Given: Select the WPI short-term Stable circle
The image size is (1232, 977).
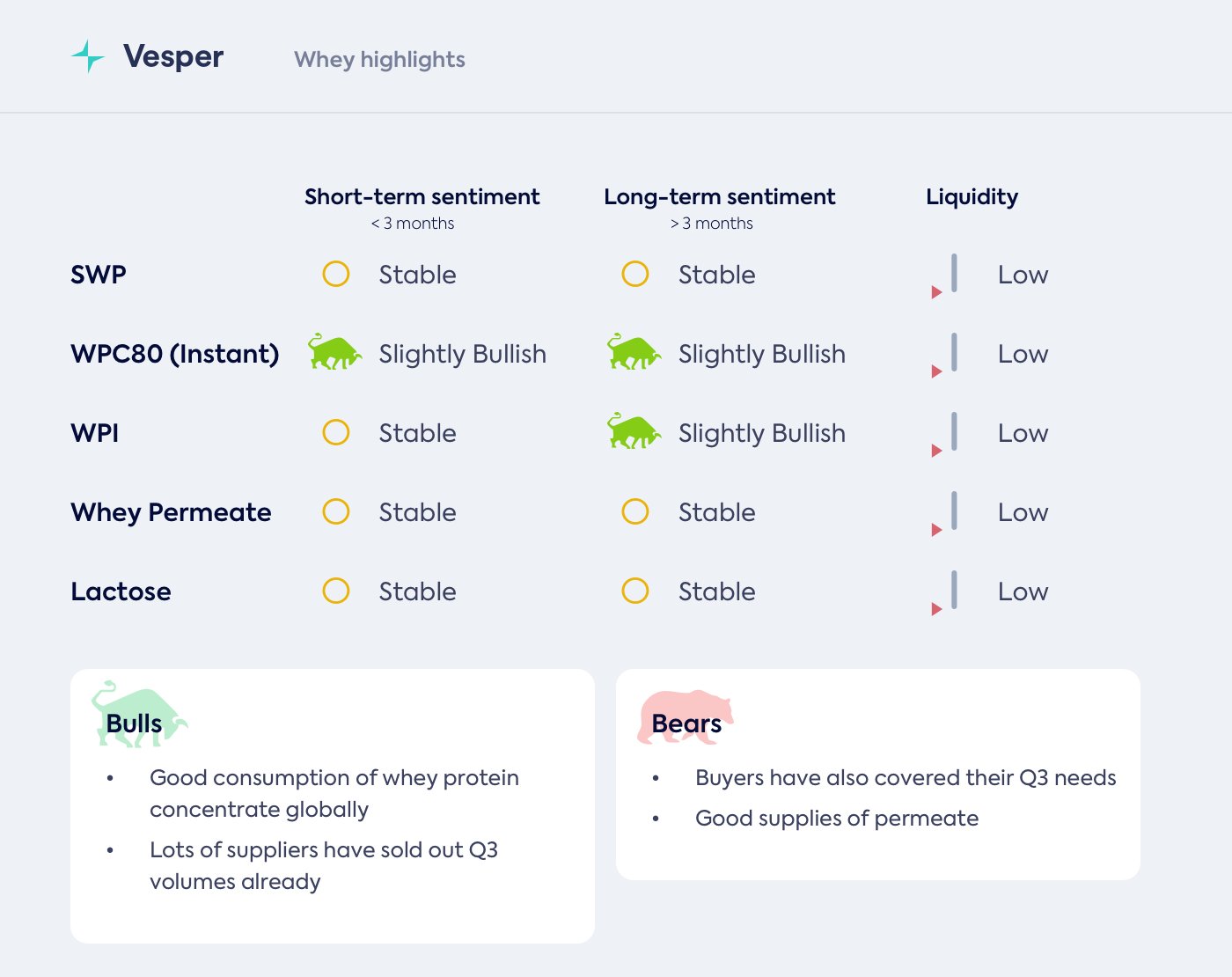Looking at the screenshot, I should point(336,432).
